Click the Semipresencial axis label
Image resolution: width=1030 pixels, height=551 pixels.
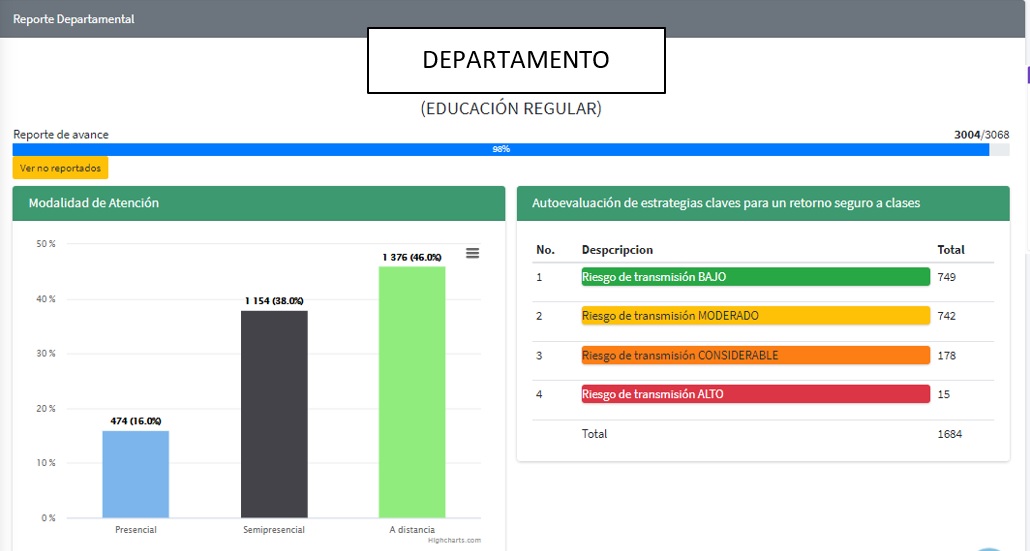pyautogui.click(x=274, y=530)
